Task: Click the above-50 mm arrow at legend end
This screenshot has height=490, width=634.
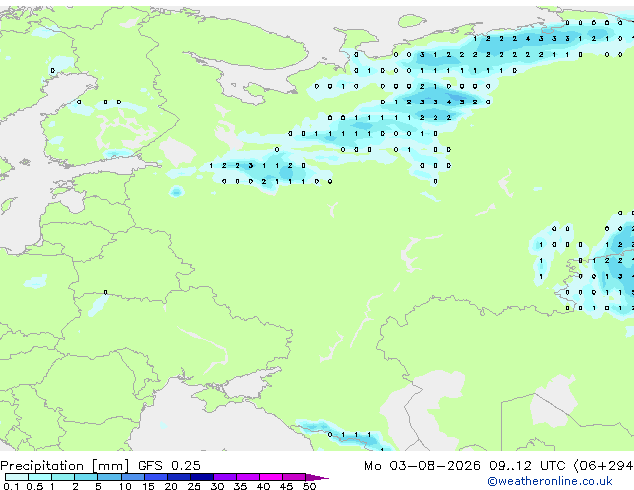Action: [317, 477]
